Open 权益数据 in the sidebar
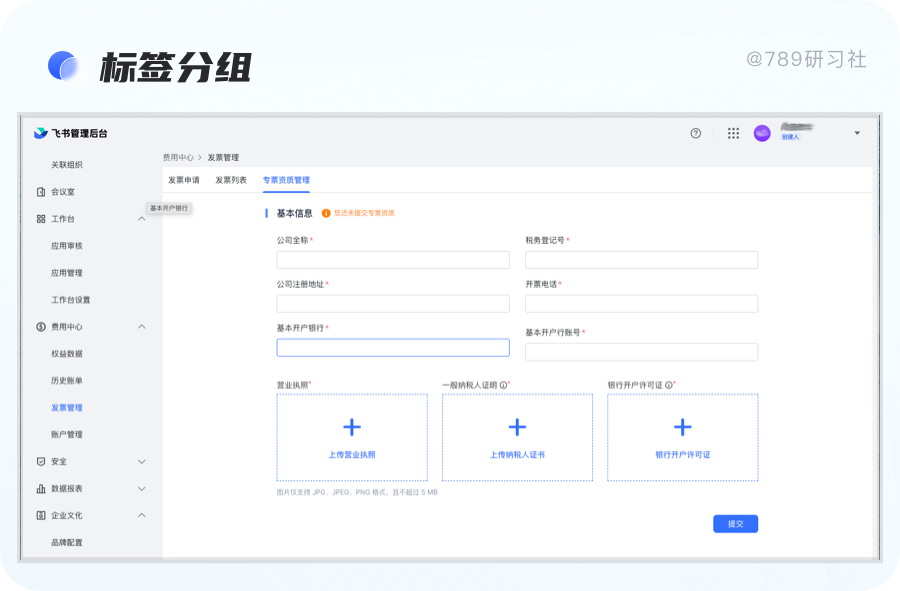The width and height of the screenshot is (900, 591). [67, 353]
